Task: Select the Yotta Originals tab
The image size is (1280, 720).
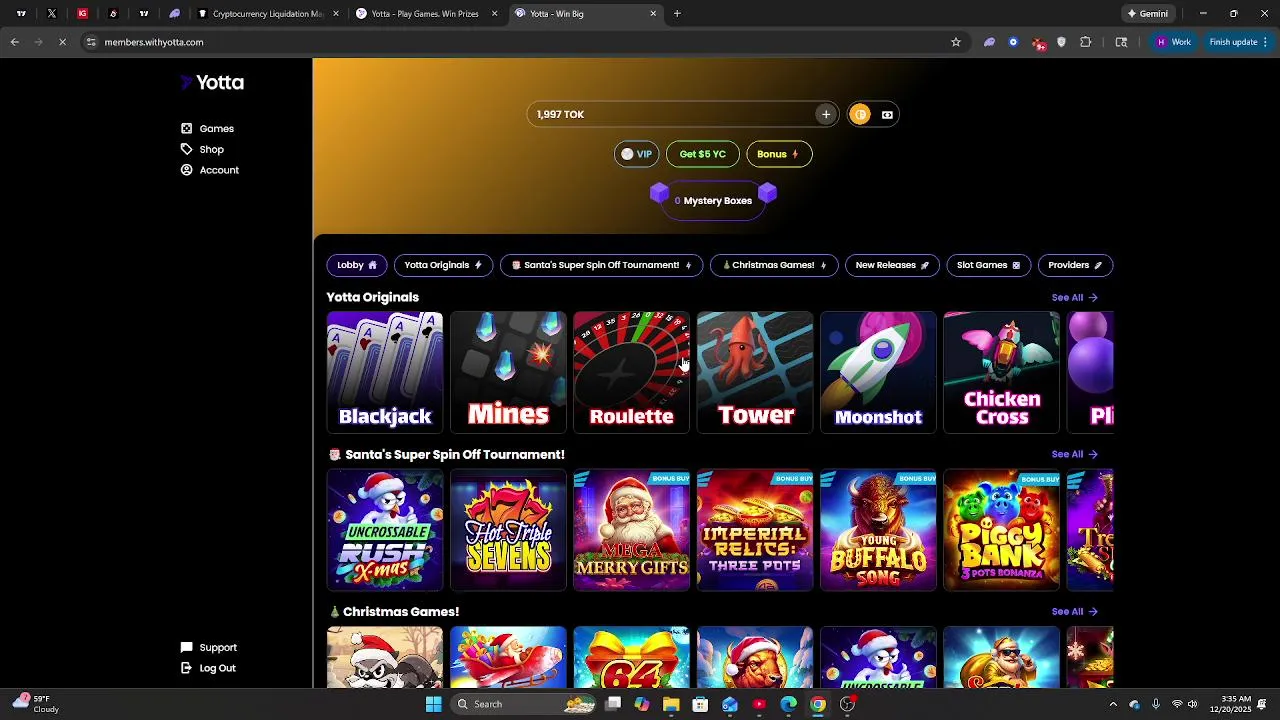Action: click(x=443, y=265)
